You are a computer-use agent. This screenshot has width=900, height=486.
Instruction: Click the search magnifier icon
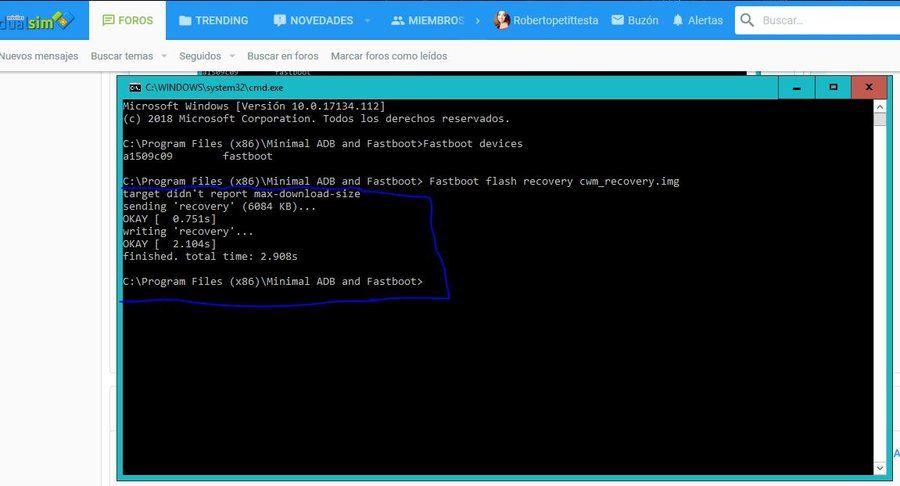pyautogui.click(x=747, y=20)
